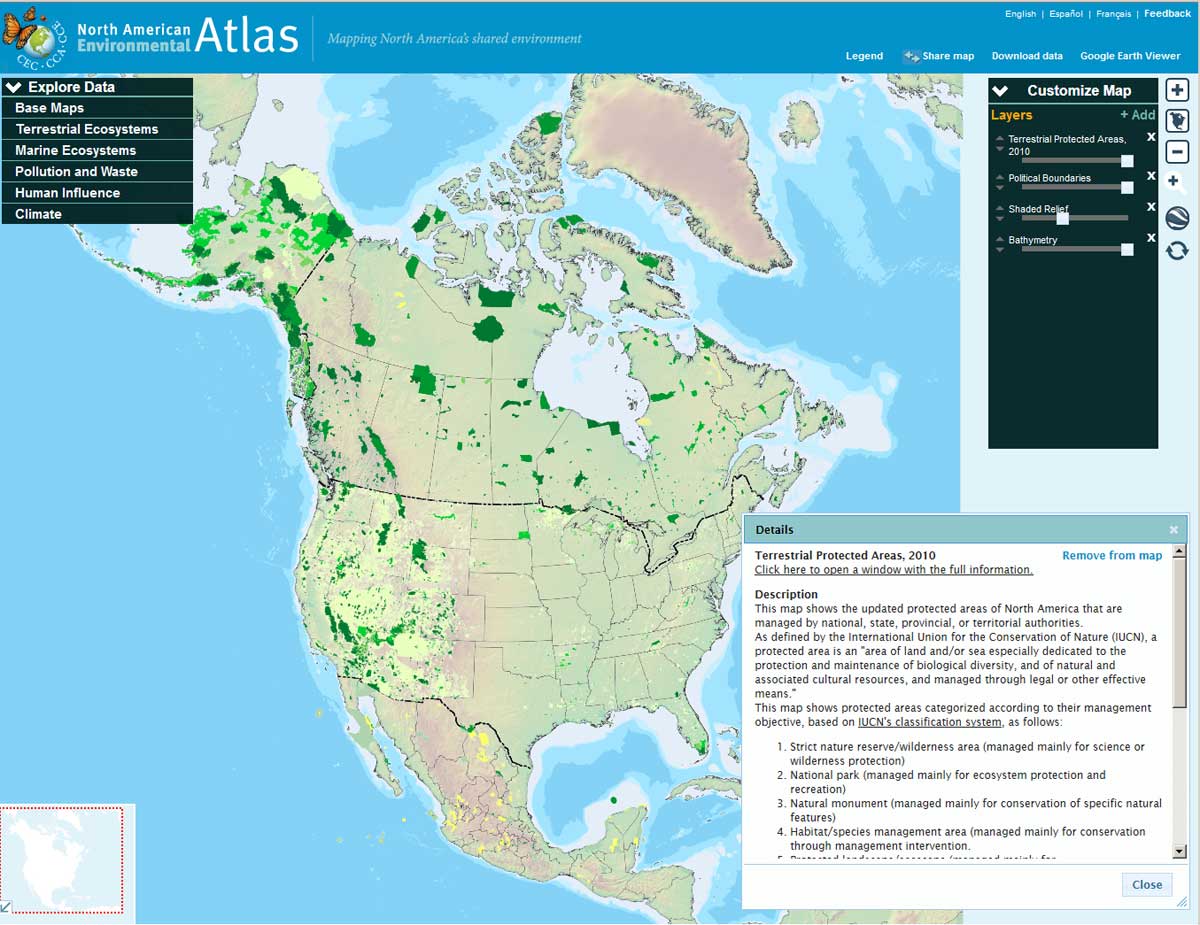
Task: Click the Legend link in header
Action: click(x=864, y=56)
